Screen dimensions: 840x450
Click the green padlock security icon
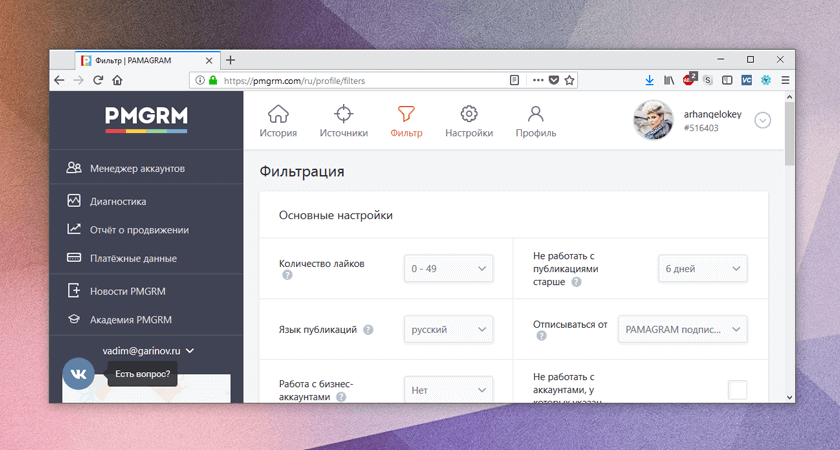tap(213, 80)
